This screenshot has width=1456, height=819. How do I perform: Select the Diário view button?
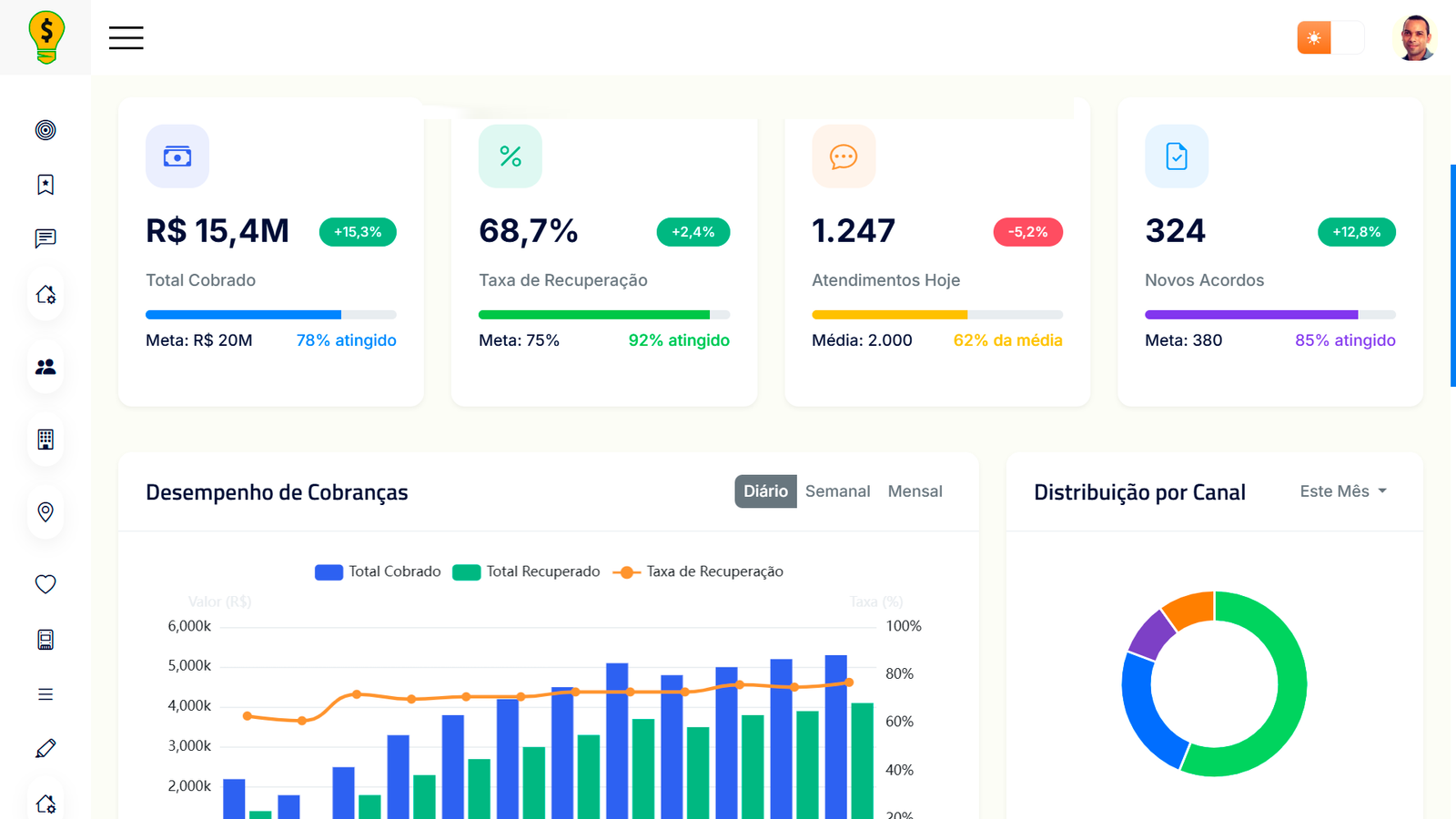(765, 491)
